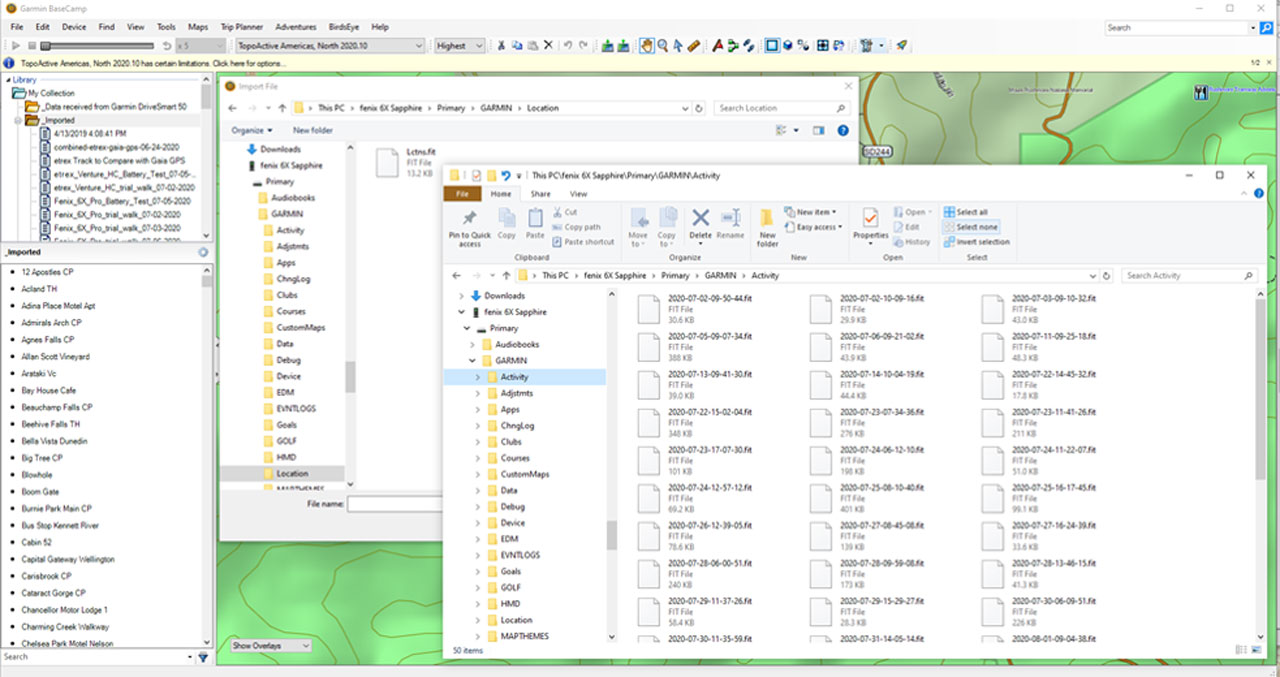Screen dimensions: 1280x677
Task: Activate the Zoom magnifier tool in BaseCamp toolbar
Action: tap(662, 46)
